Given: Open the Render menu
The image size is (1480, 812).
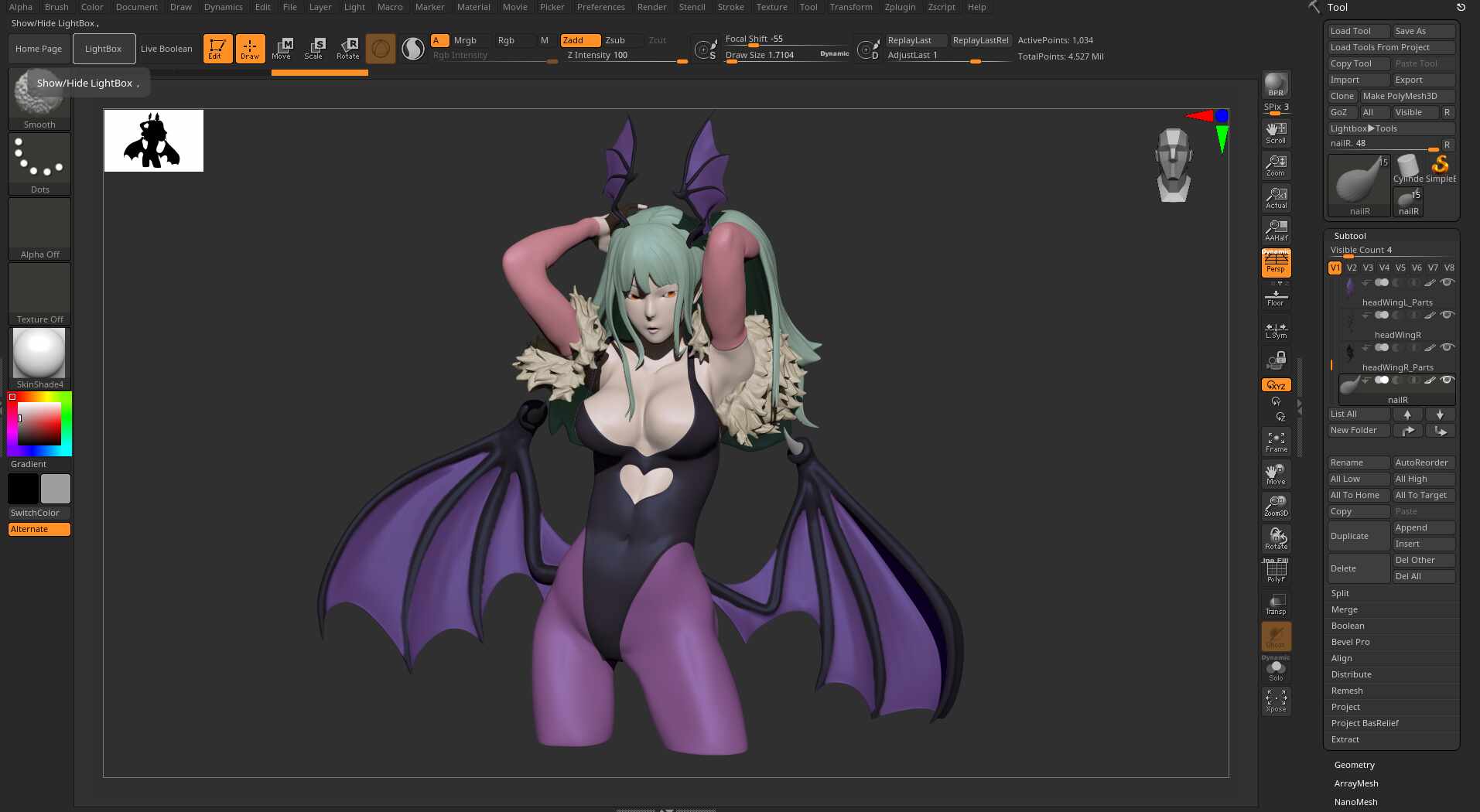Looking at the screenshot, I should click(651, 7).
